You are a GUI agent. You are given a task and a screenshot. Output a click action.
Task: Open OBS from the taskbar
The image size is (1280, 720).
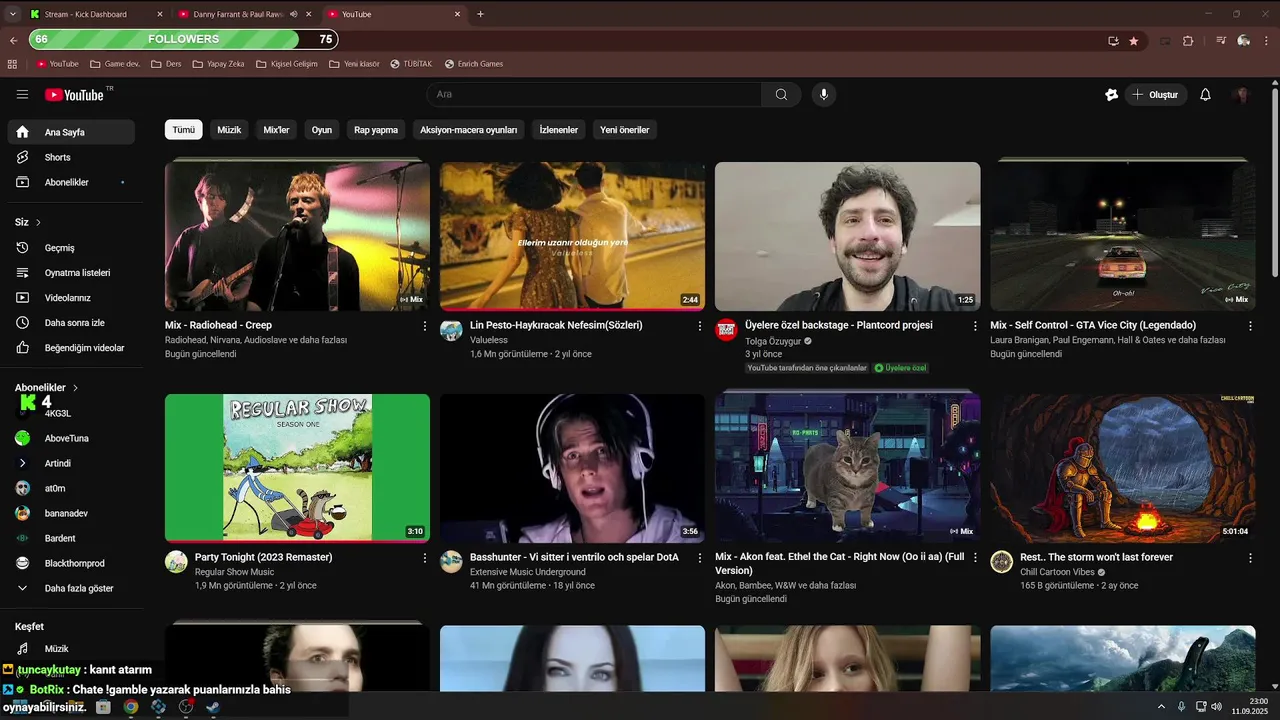point(186,707)
